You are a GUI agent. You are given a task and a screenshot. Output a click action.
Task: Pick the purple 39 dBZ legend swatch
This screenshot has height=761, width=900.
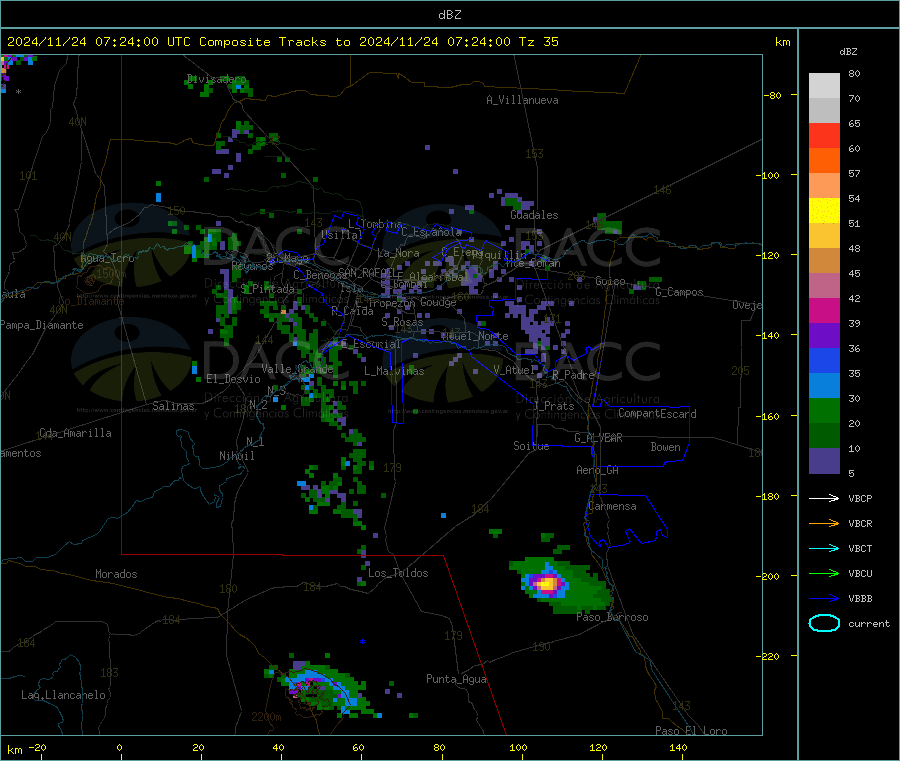pyautogui.click(x=824, y=336)
